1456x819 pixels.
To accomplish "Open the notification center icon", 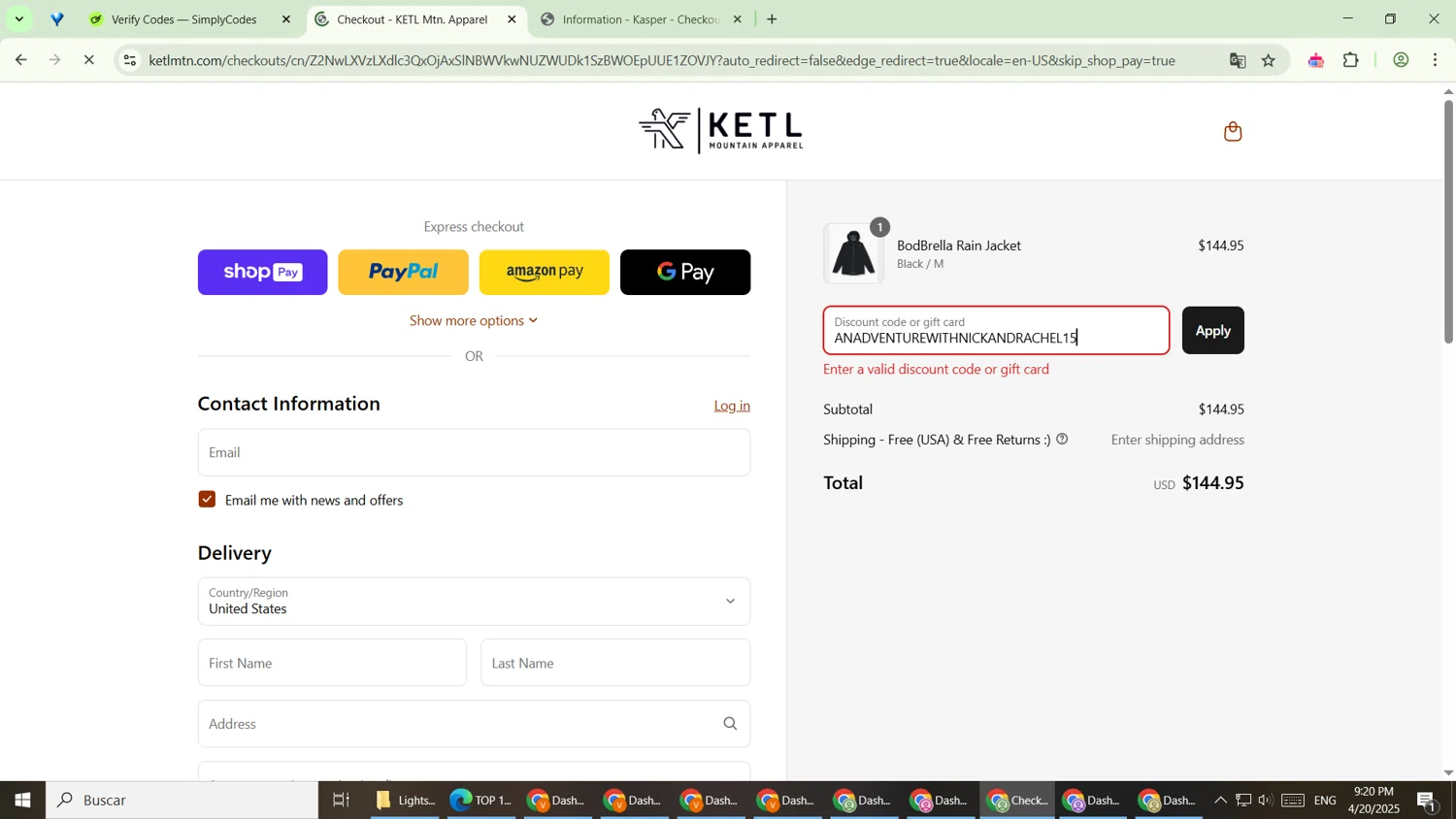I will click(x=1427, y=801).
